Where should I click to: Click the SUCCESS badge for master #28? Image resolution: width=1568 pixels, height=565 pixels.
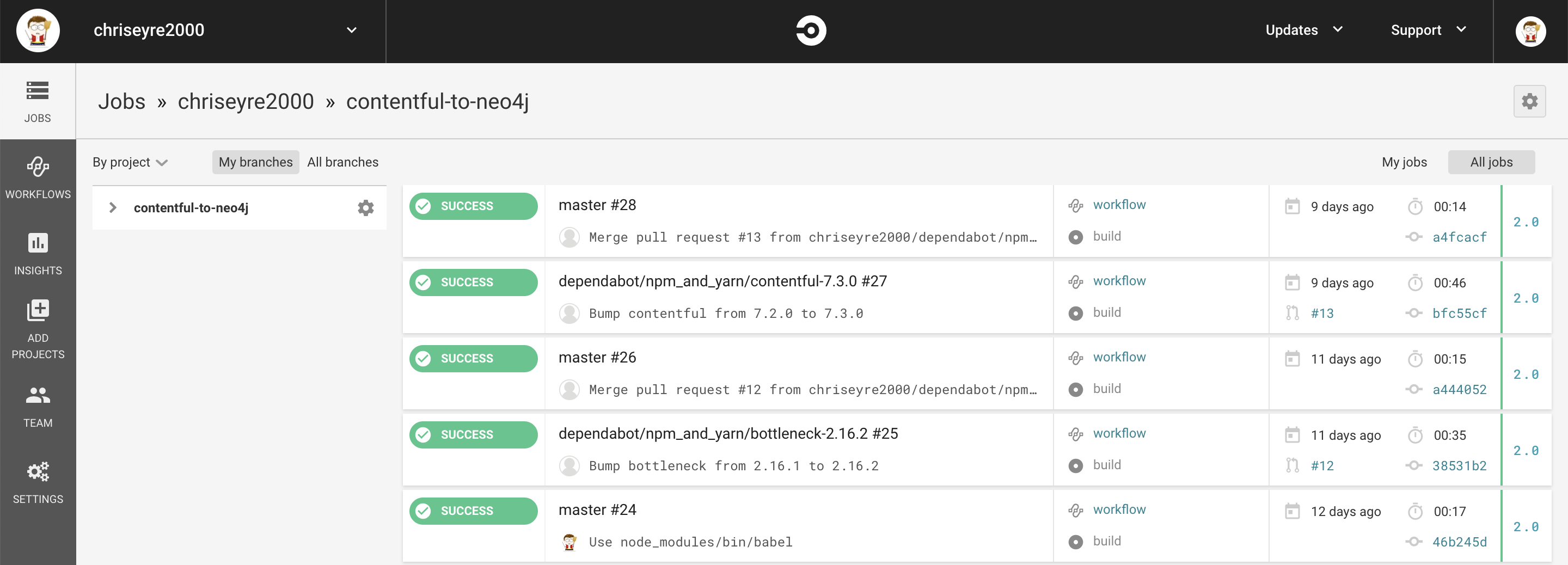point(473,206)
